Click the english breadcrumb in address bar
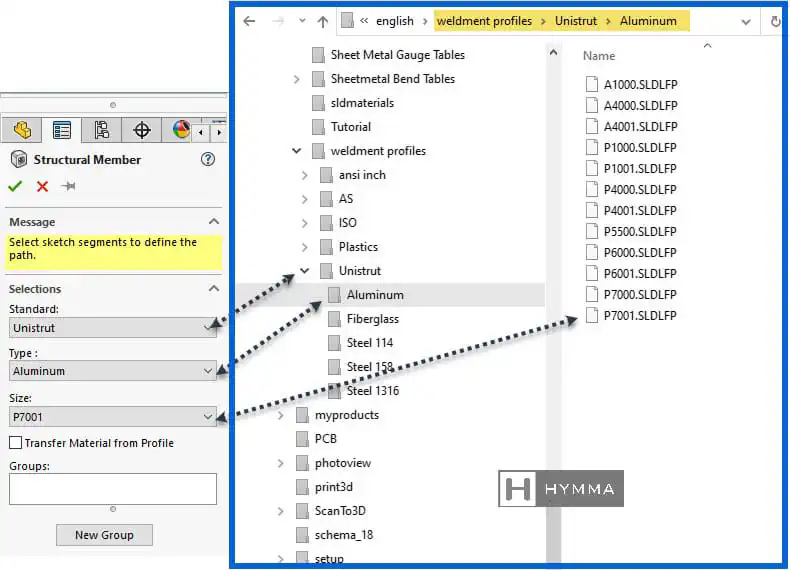The width and height of the screenshot is (790, 570). (395, 21)
